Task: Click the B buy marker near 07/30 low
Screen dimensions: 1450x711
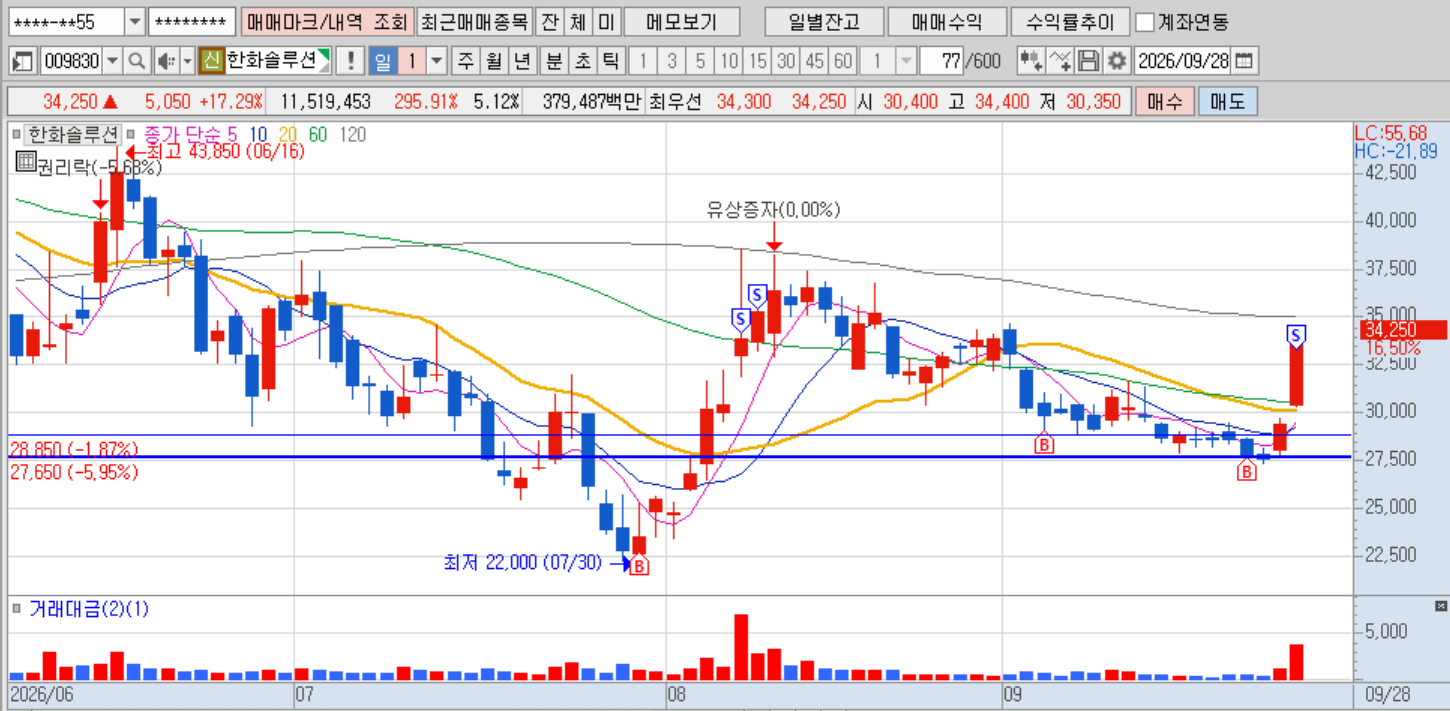Action: [640, 566]
